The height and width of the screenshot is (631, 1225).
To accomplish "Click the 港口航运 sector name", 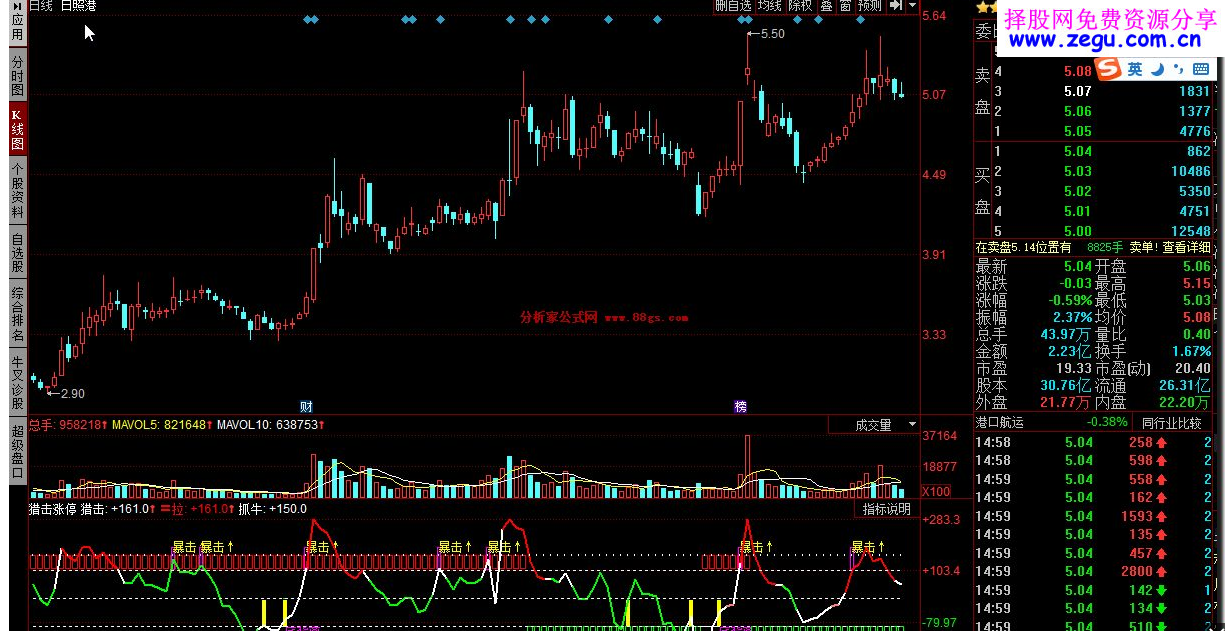I will 1002,423.
